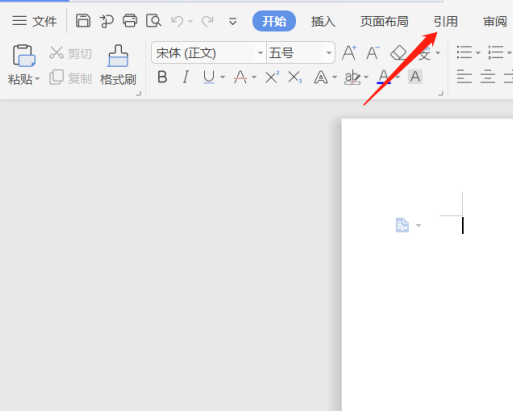Switch to the 引用 (References) tab
The image size is (513, 411).
(x=445, y=21)
